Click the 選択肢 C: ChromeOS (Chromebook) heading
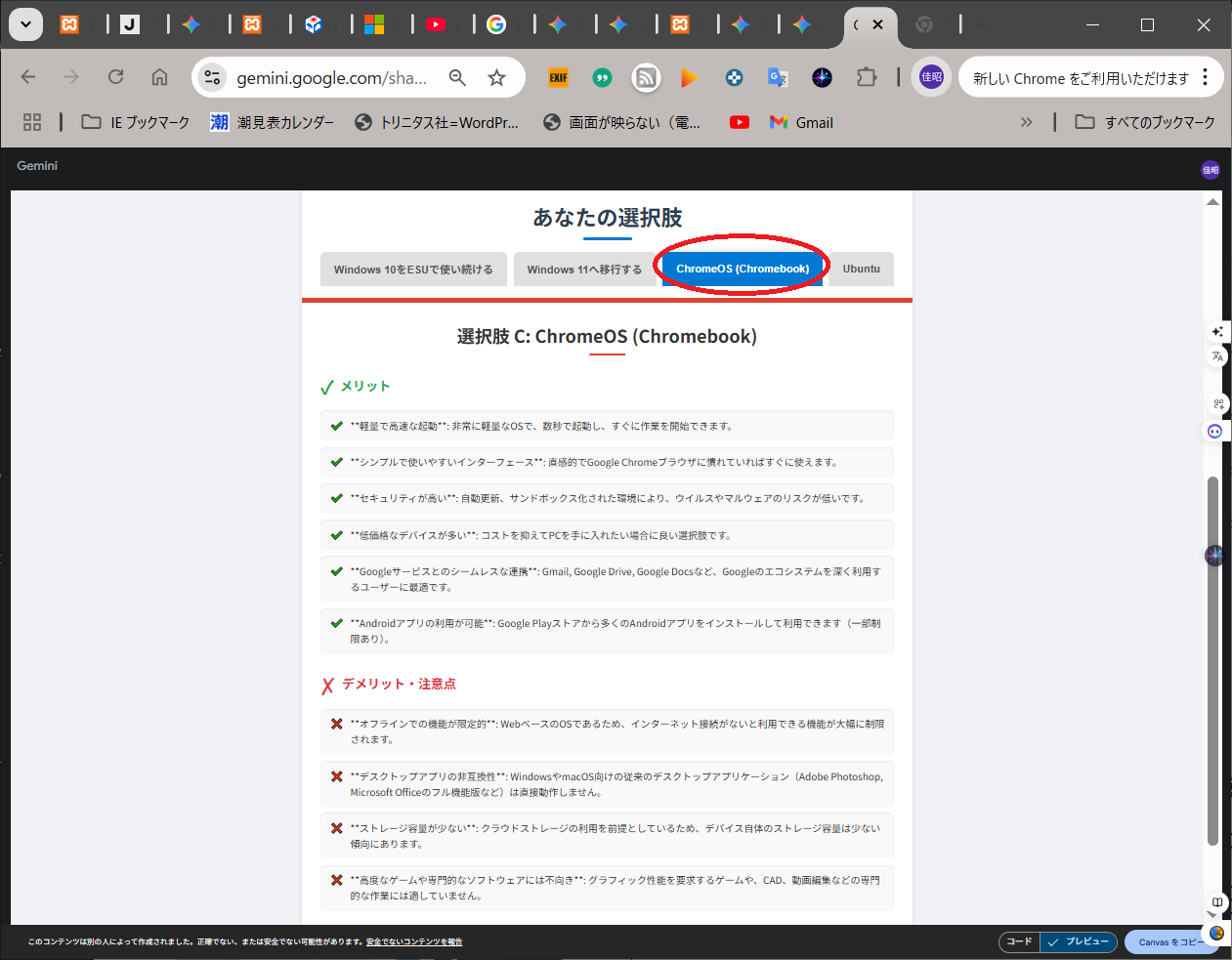This screenshot has height=960, width=1232. 607,337
